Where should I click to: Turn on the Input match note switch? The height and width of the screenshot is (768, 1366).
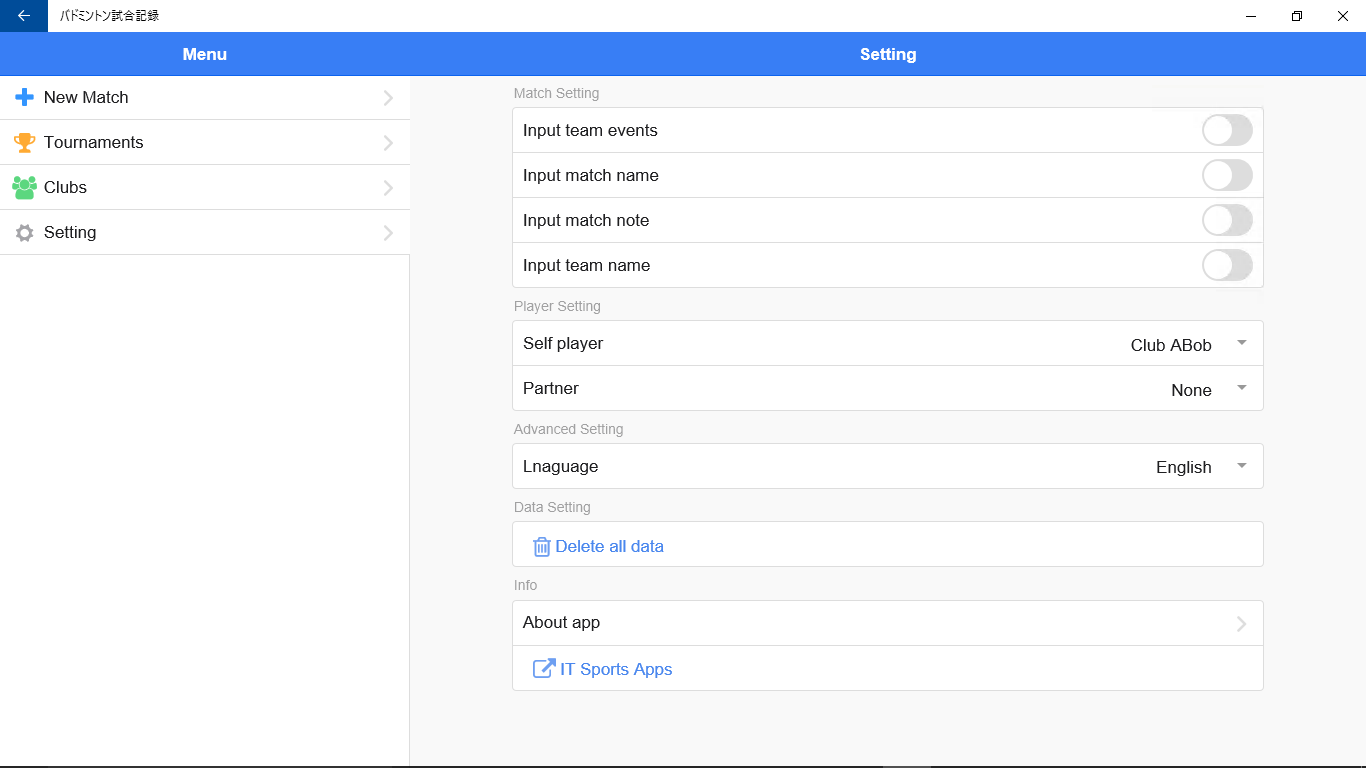1227,221
